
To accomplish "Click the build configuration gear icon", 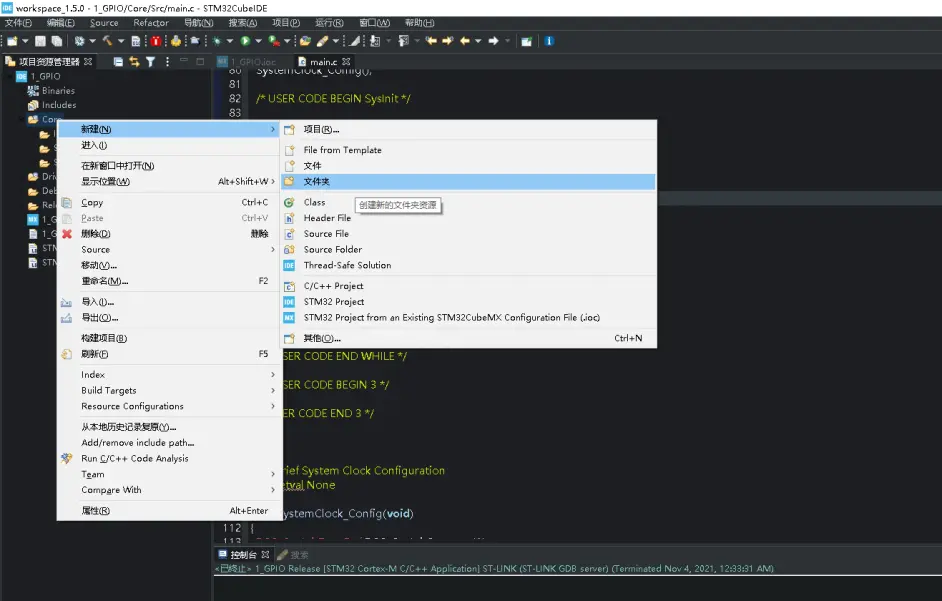I will [79, 41].
